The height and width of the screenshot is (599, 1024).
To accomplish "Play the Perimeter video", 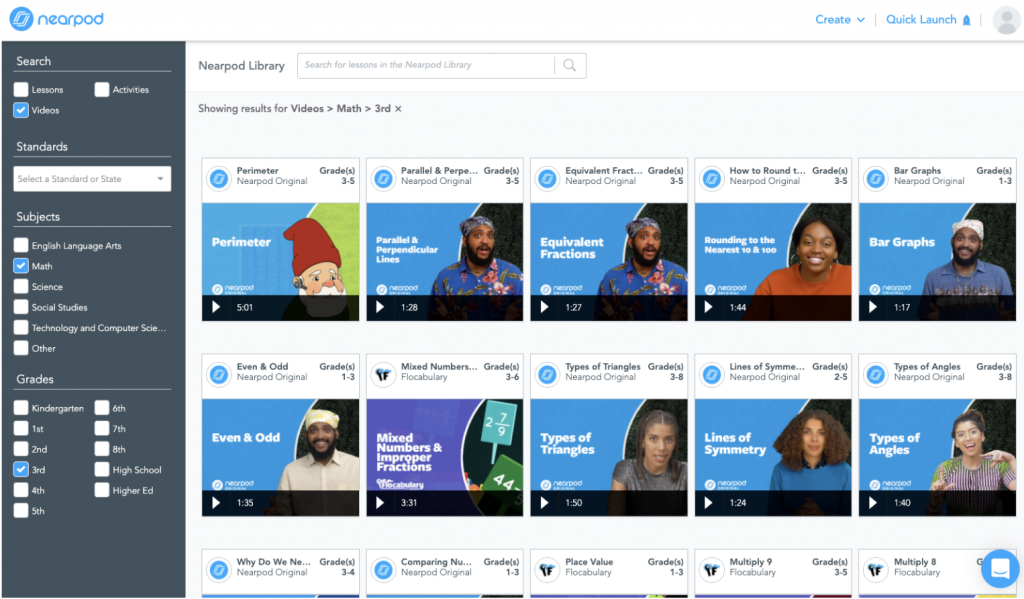I will tap(216, 307).
